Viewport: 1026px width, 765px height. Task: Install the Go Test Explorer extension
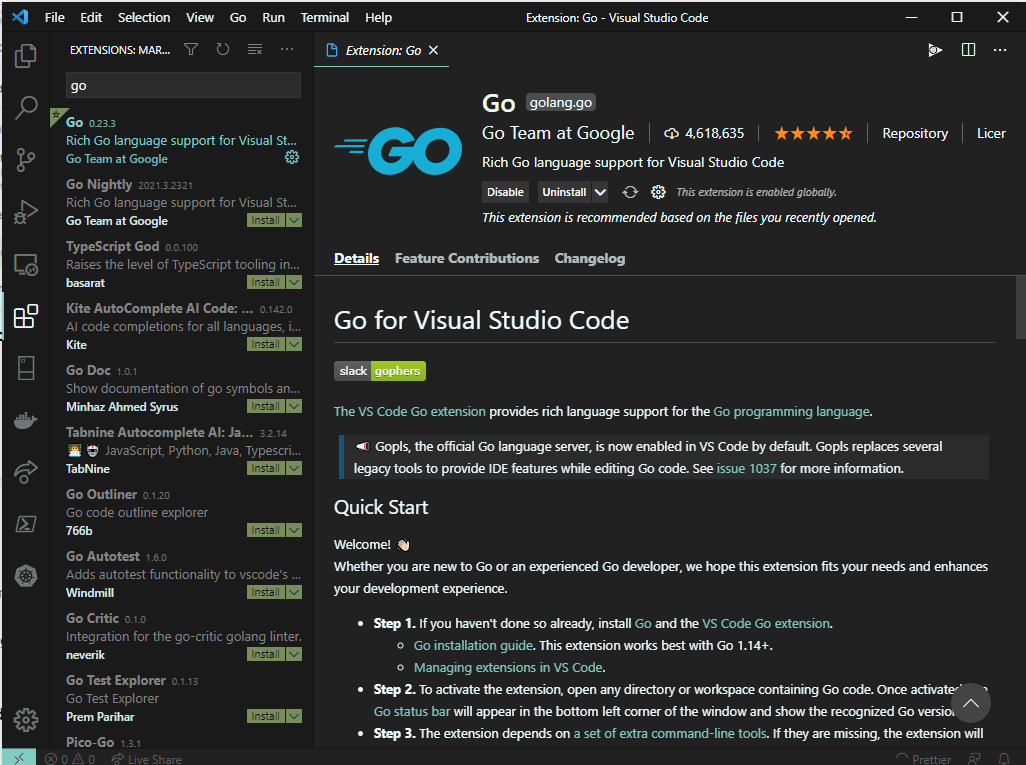[266, 717]
